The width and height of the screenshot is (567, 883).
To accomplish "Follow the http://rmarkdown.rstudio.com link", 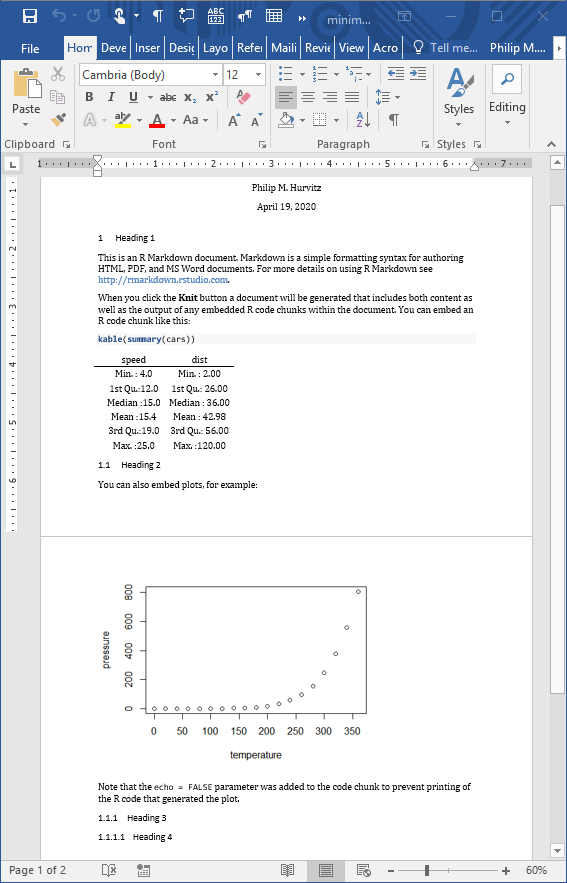I will click(x=163, y=280).
